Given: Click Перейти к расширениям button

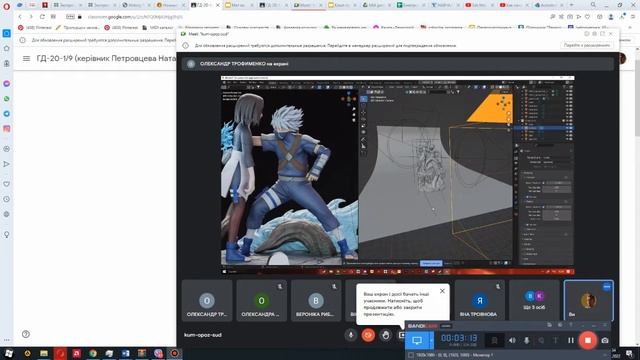Looking at the screenshot, I should click(x=587, y=45).
